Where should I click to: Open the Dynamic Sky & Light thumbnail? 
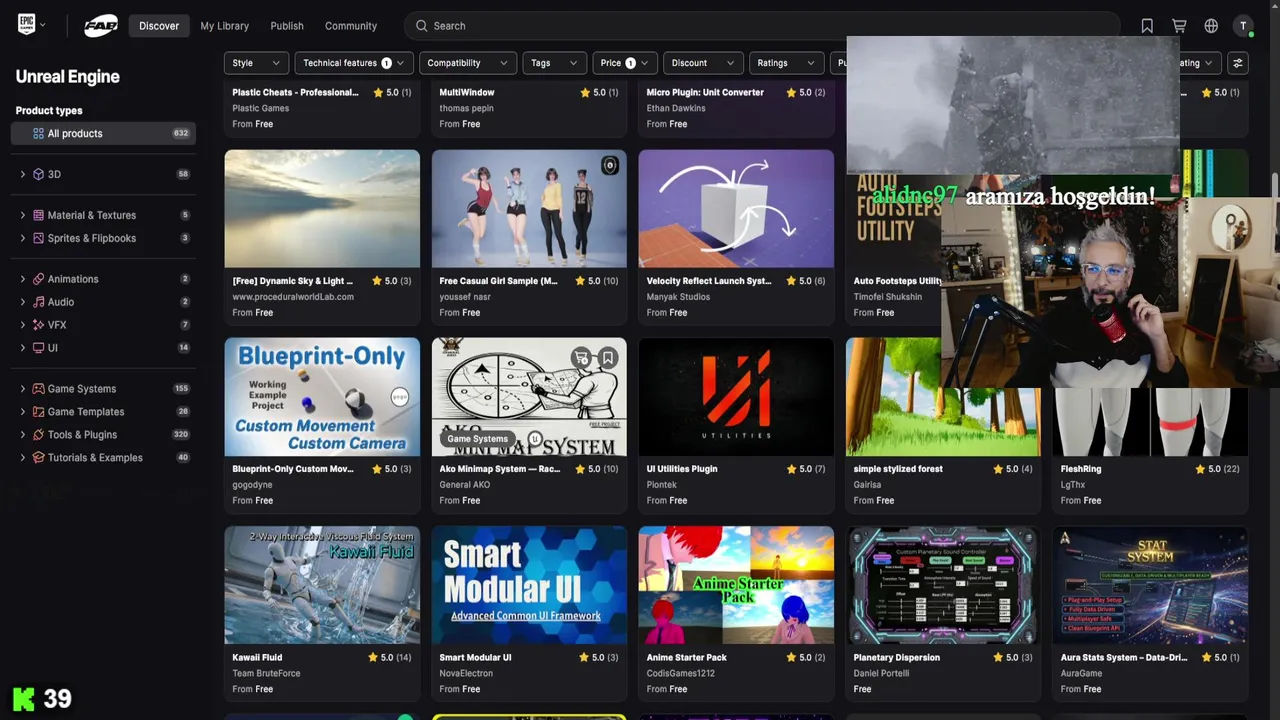coord(322,209)
